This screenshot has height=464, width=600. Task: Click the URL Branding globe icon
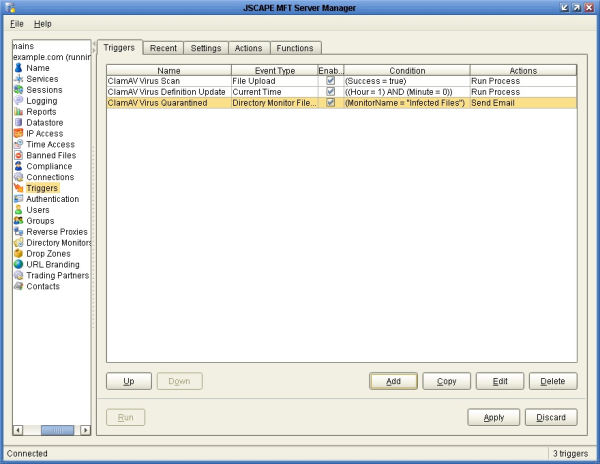coord(18,264)
